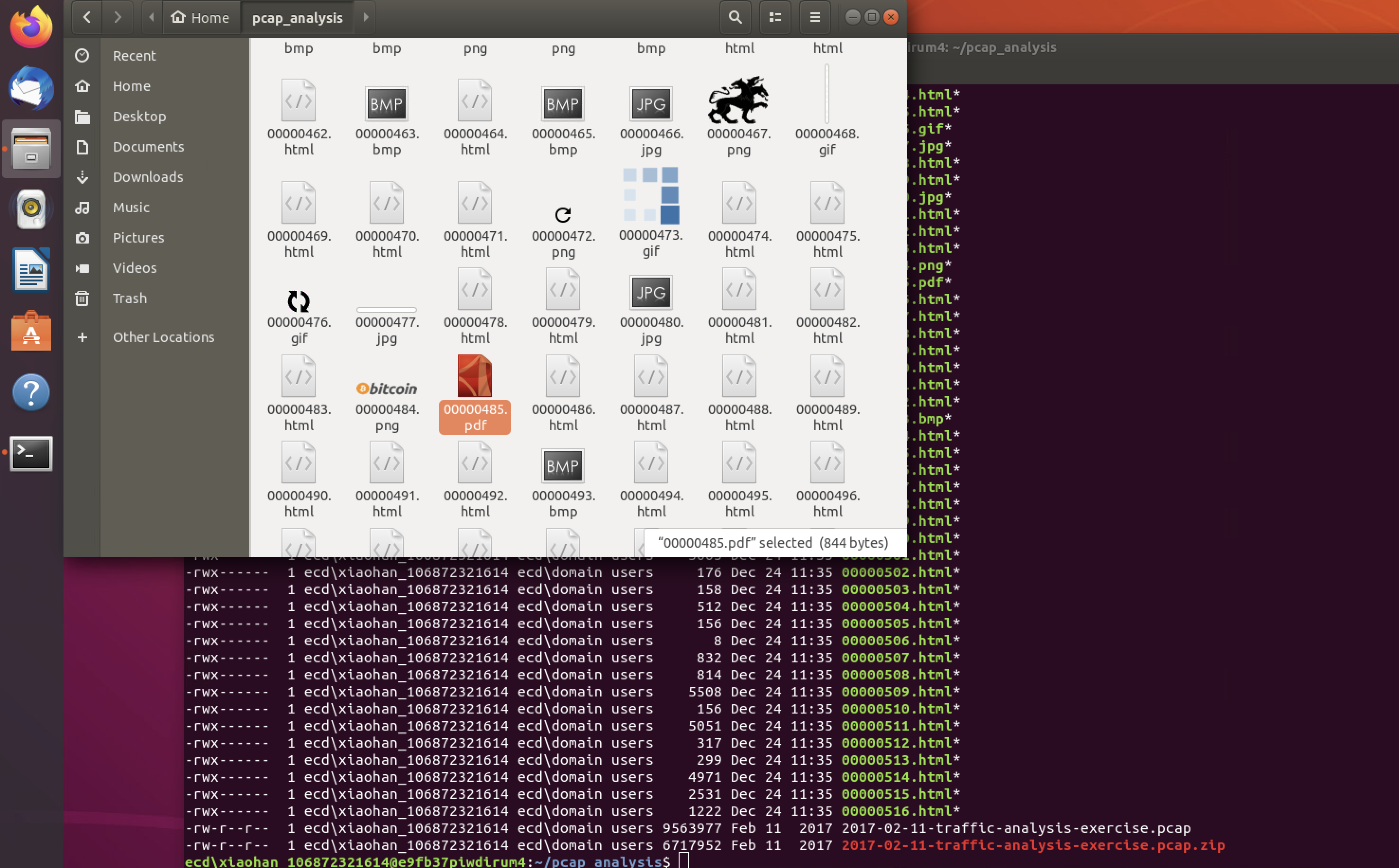Click pcap_analysis path bar button

[297, 17]
